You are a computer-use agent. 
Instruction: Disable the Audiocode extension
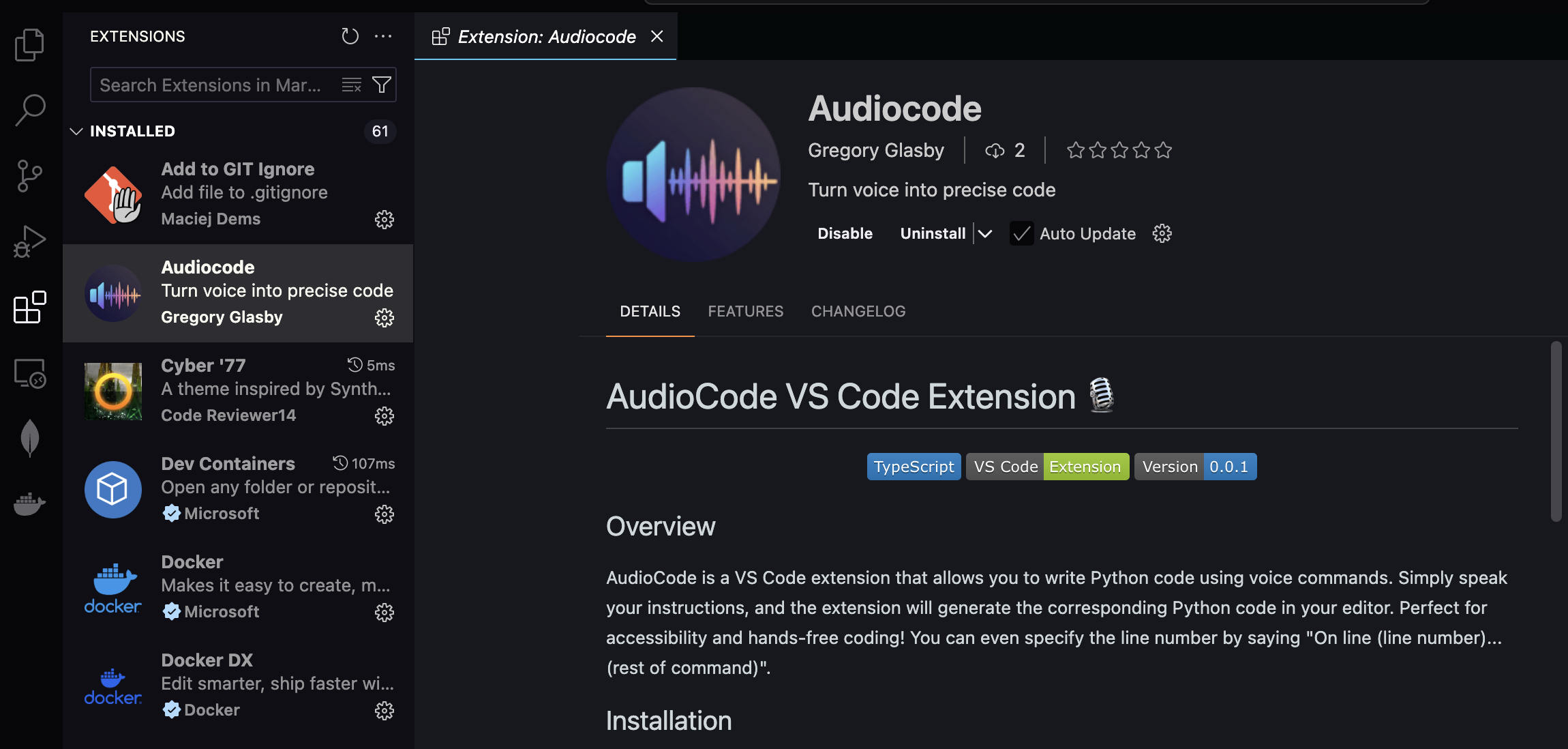coord(845,234)
